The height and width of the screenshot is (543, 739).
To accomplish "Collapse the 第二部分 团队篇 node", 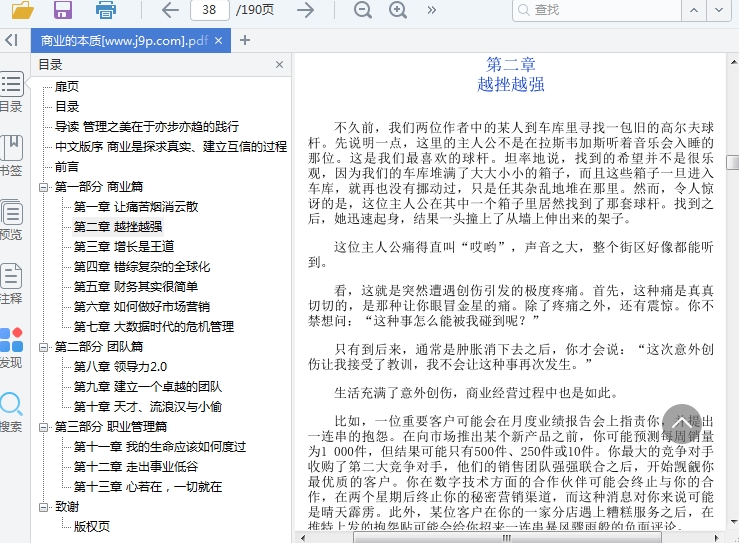I will coord(43,347).
